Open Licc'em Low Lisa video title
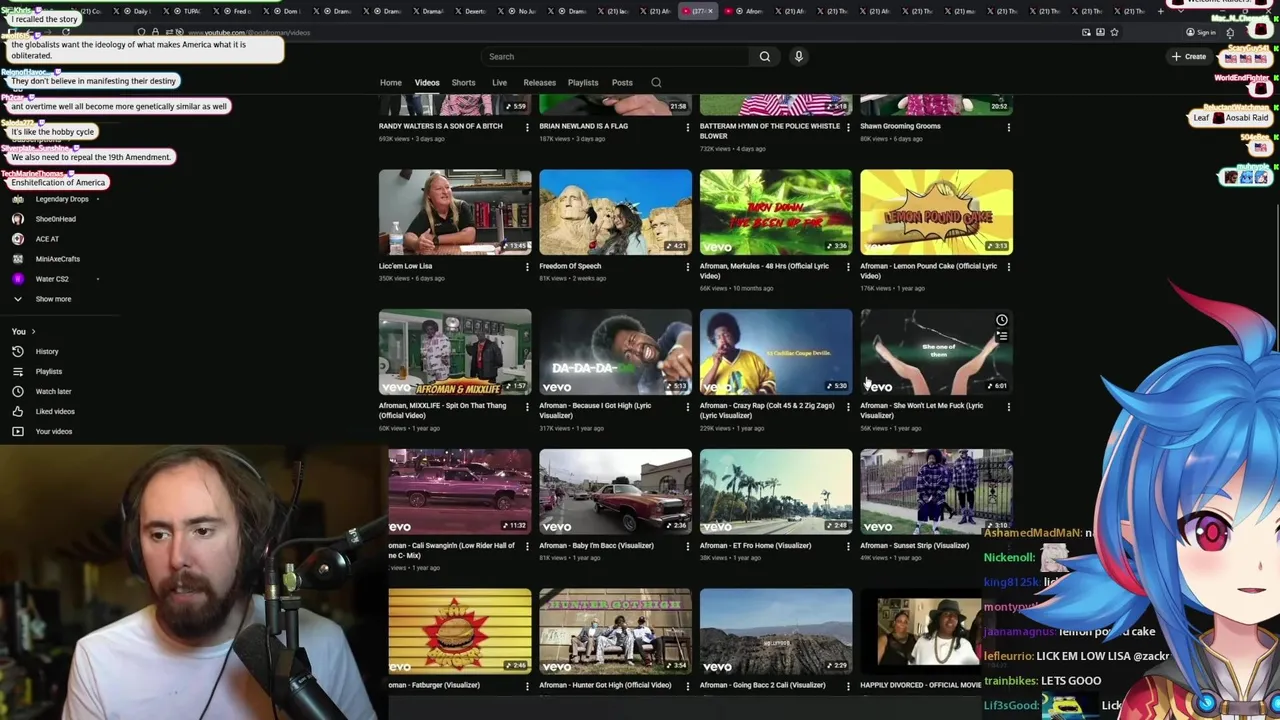Viewport: 1280px width, 720px height. pos(406,266)
